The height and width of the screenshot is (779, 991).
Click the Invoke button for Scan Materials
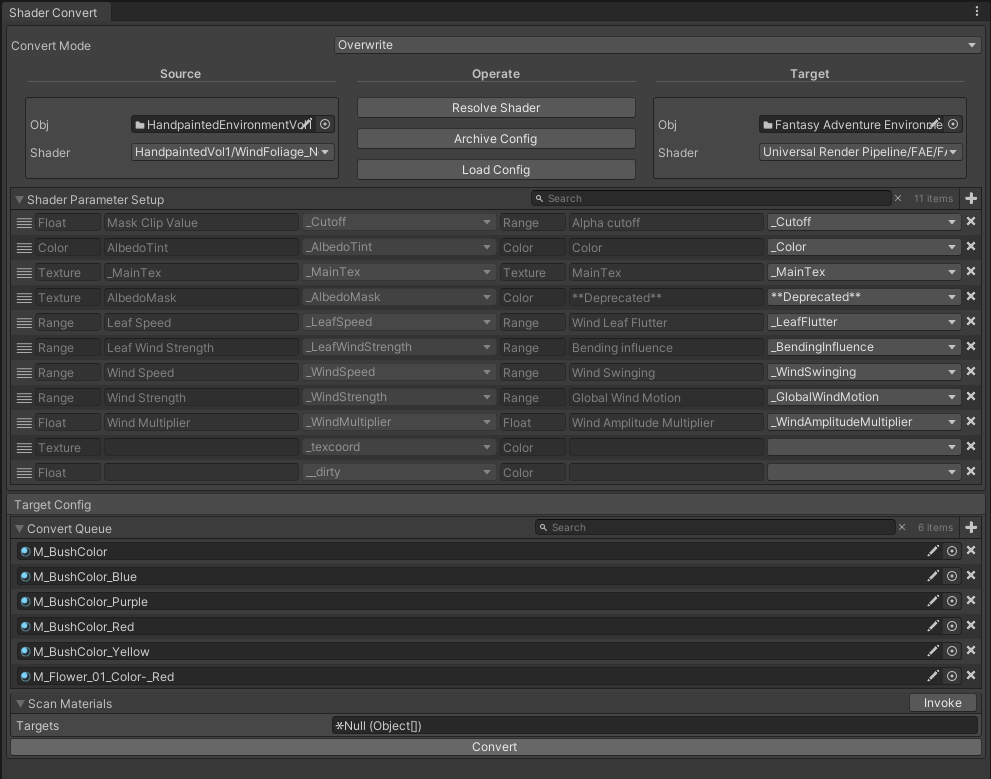pos(941,702)
